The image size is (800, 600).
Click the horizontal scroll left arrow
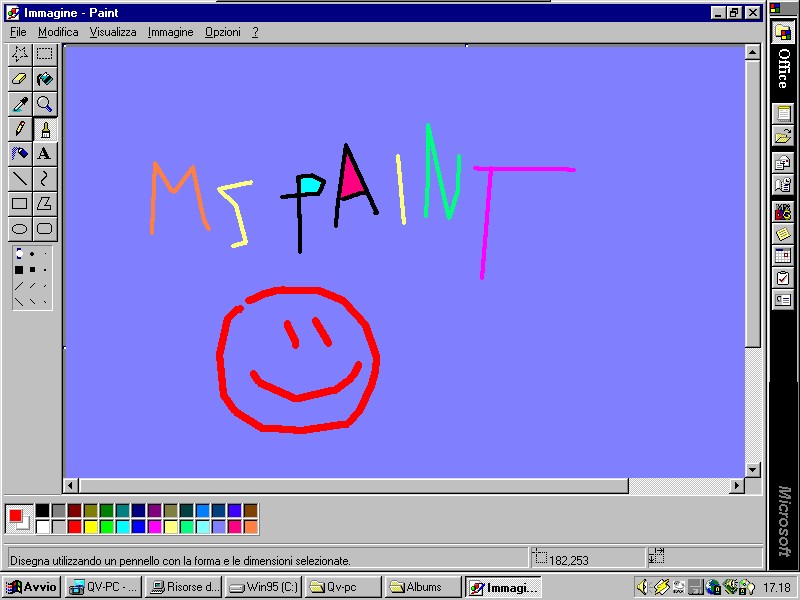tap(71, 485)
